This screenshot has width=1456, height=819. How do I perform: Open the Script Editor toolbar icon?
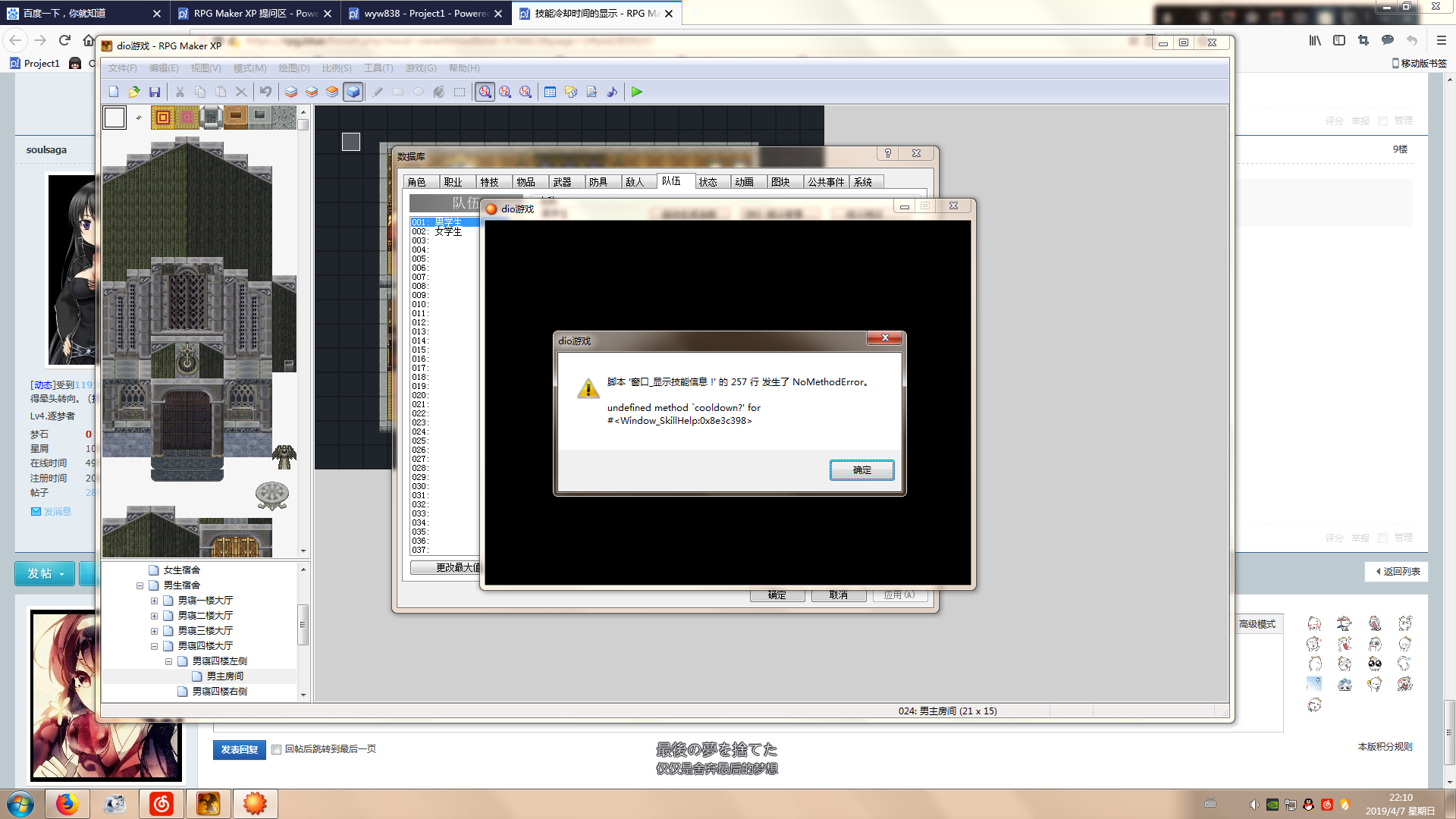(x=591, y=92)
